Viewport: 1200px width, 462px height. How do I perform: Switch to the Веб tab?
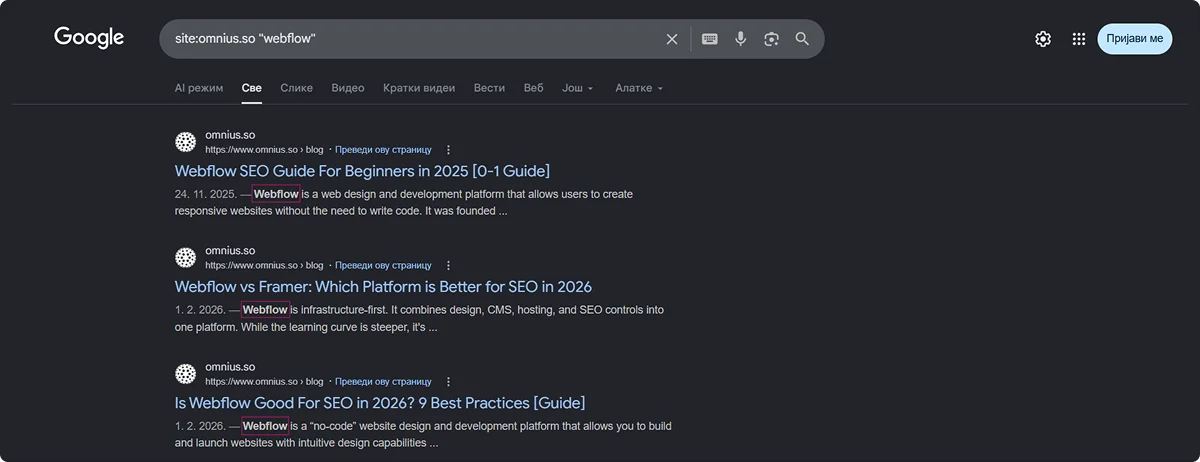point(534,88)
